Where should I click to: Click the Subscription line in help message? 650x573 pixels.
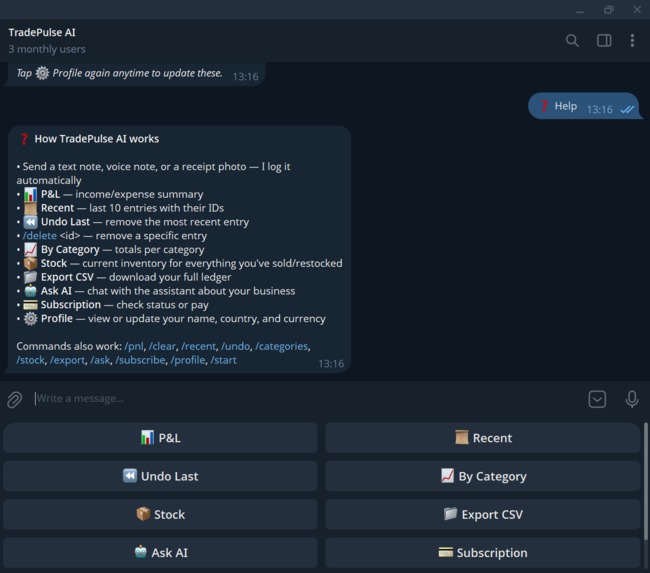coord(113,305)
